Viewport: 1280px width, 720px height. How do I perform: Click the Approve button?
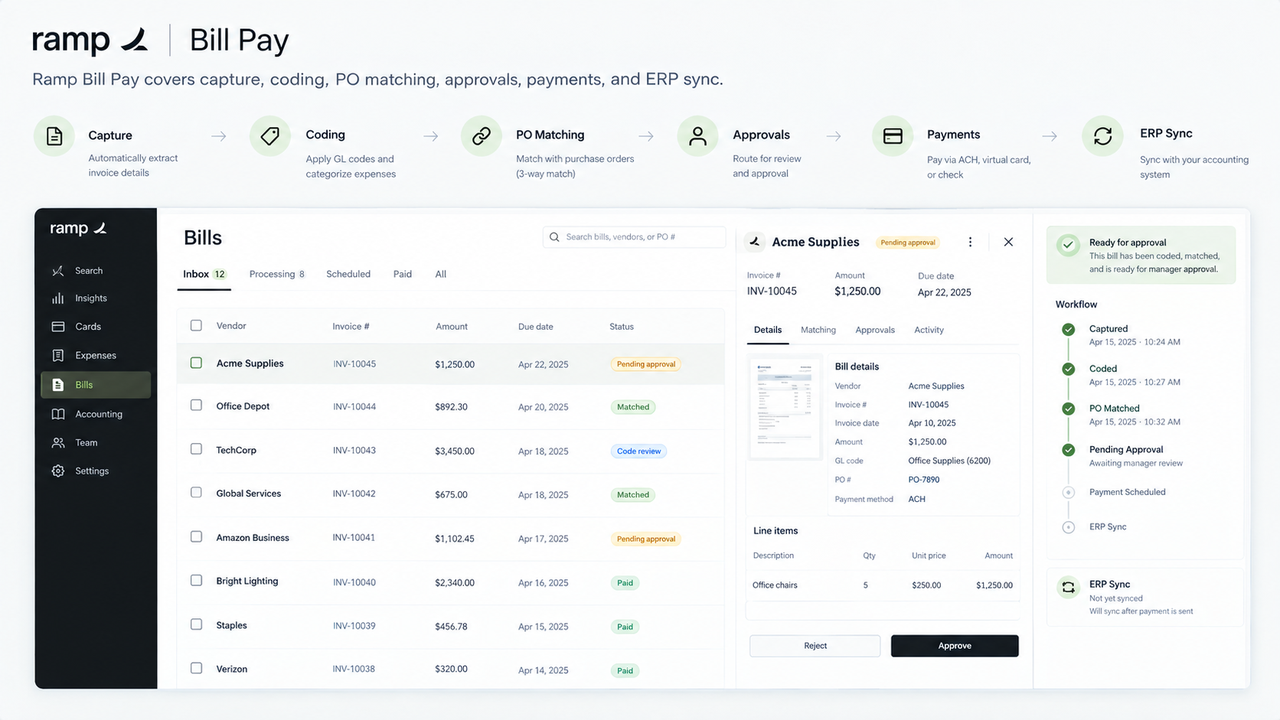[955, 646]
